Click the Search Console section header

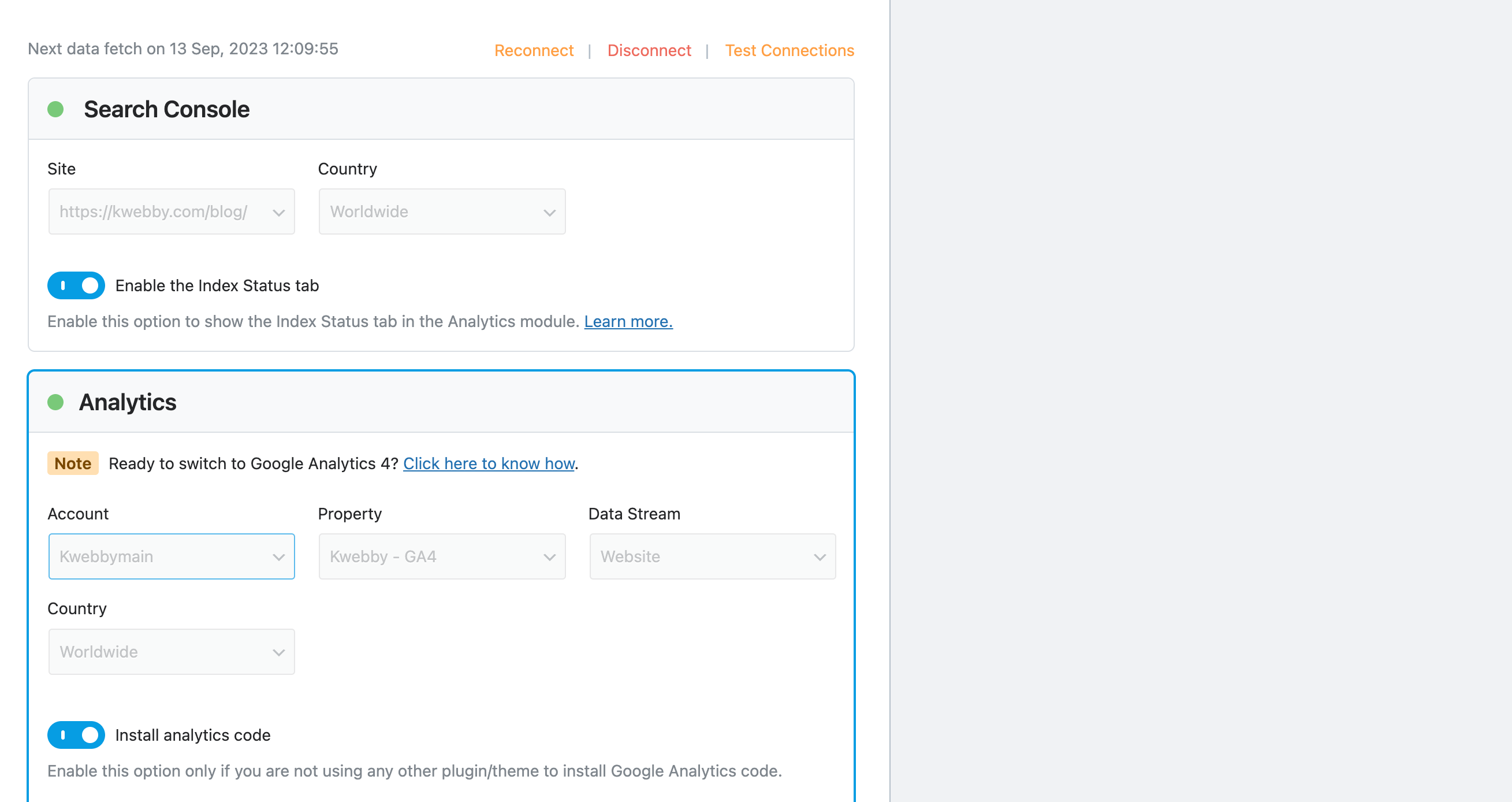pos(441,109)
